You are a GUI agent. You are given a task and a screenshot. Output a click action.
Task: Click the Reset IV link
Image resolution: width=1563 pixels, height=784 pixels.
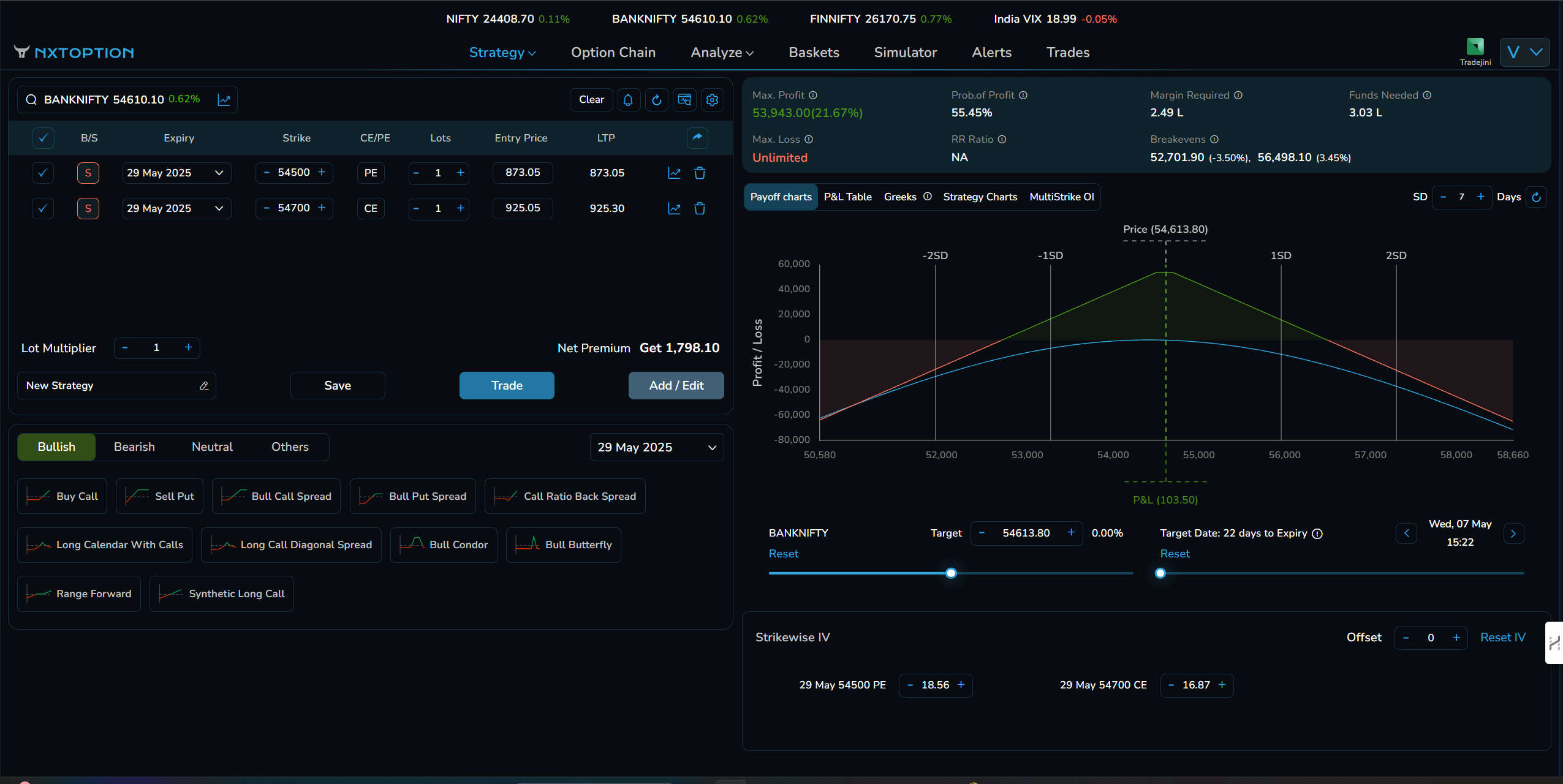(x=1502, y=638)
